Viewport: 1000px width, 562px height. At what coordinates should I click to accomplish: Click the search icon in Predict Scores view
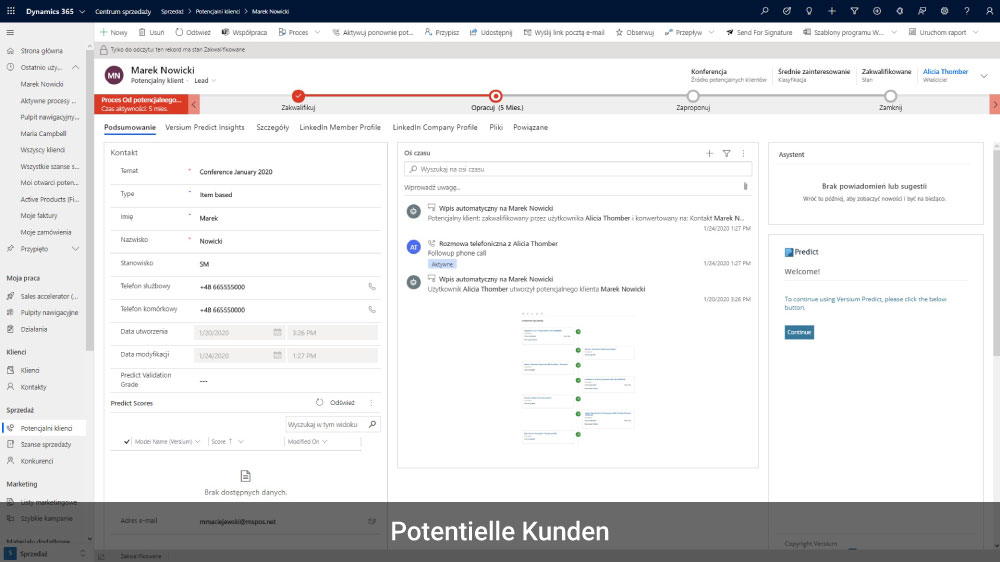[372, 424]
